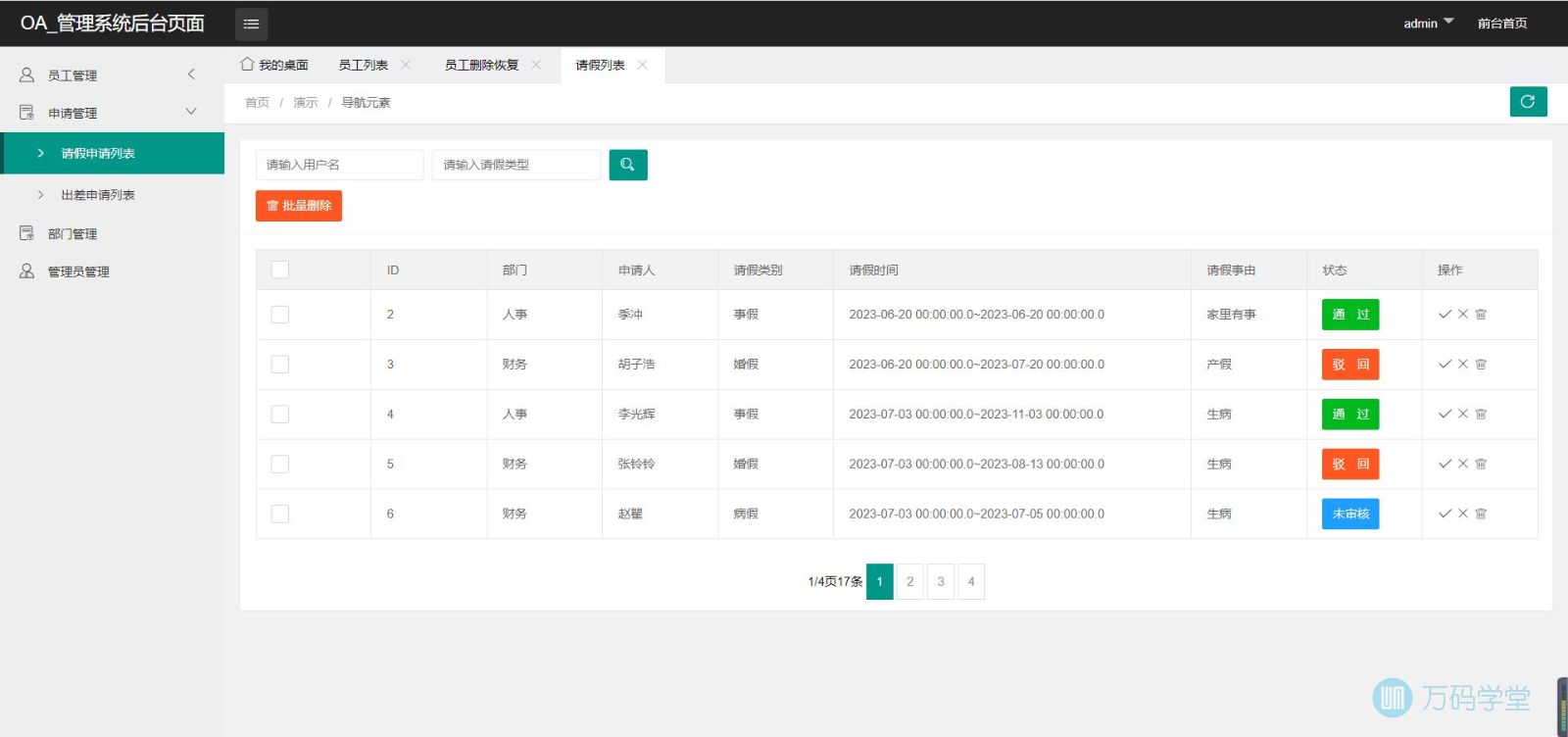1568x737 pixels.
Task: Approve 李光辉 request with checkmark icon
Action: [x=1445, y=415]
